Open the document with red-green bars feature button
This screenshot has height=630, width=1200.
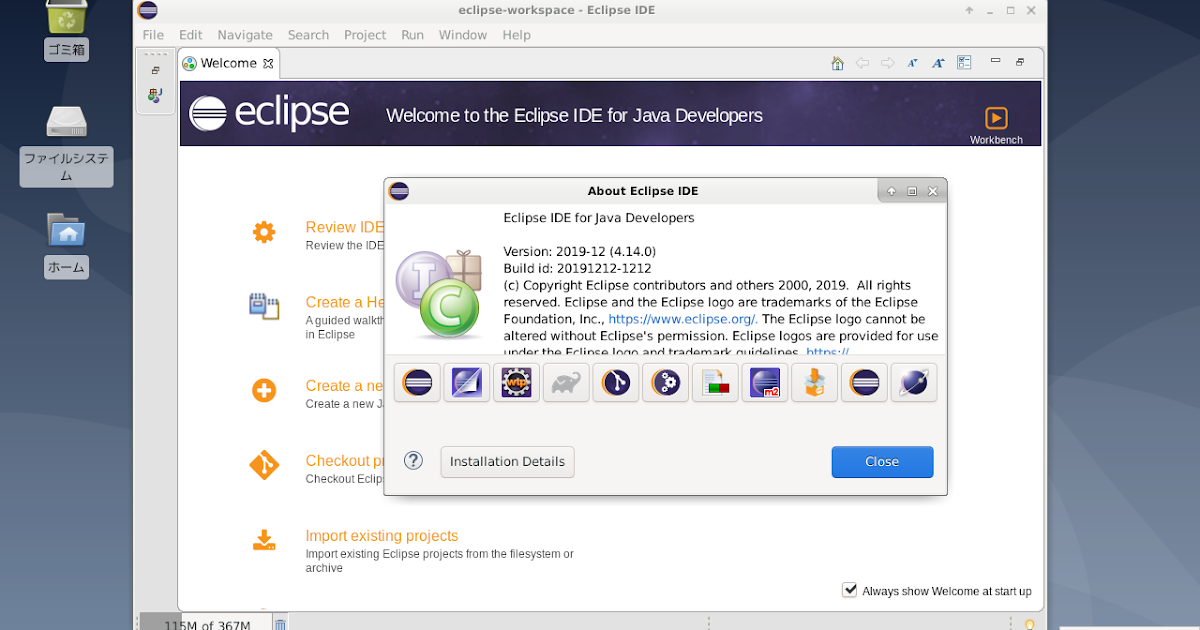[715, 382]
